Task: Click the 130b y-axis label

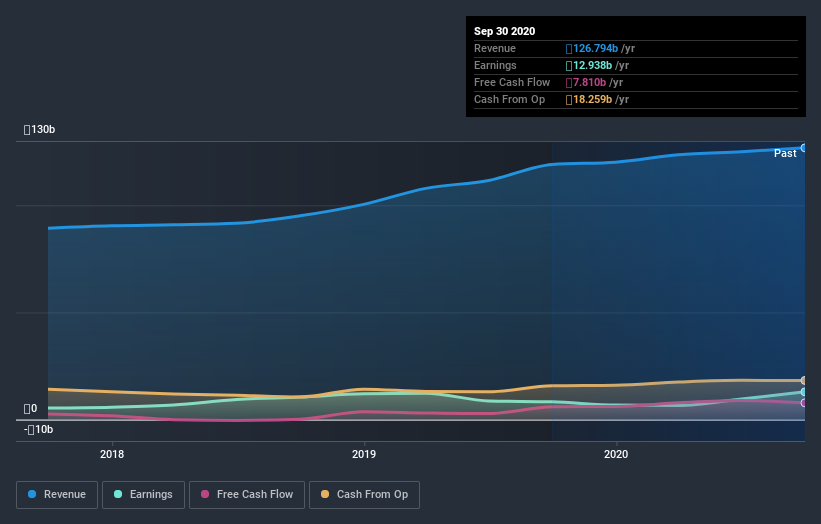Action: point(39,129)
